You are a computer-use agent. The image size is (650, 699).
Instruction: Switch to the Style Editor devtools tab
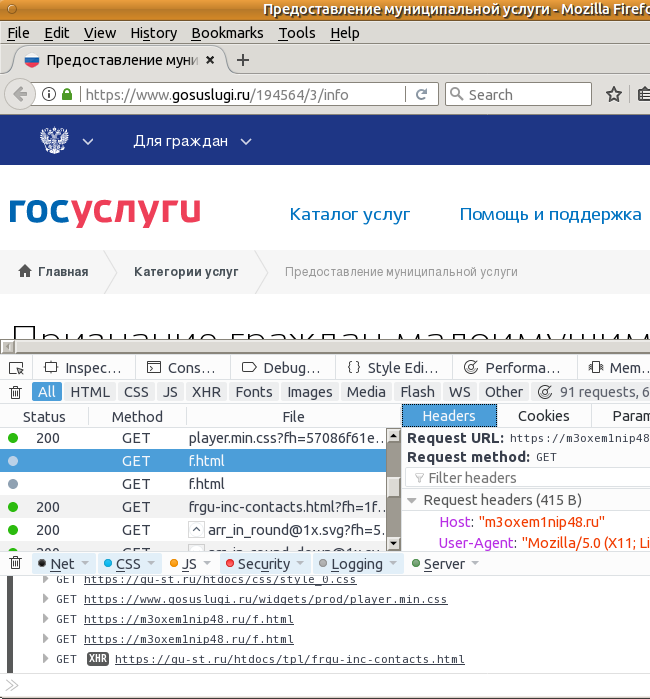(x=393, y=368)
